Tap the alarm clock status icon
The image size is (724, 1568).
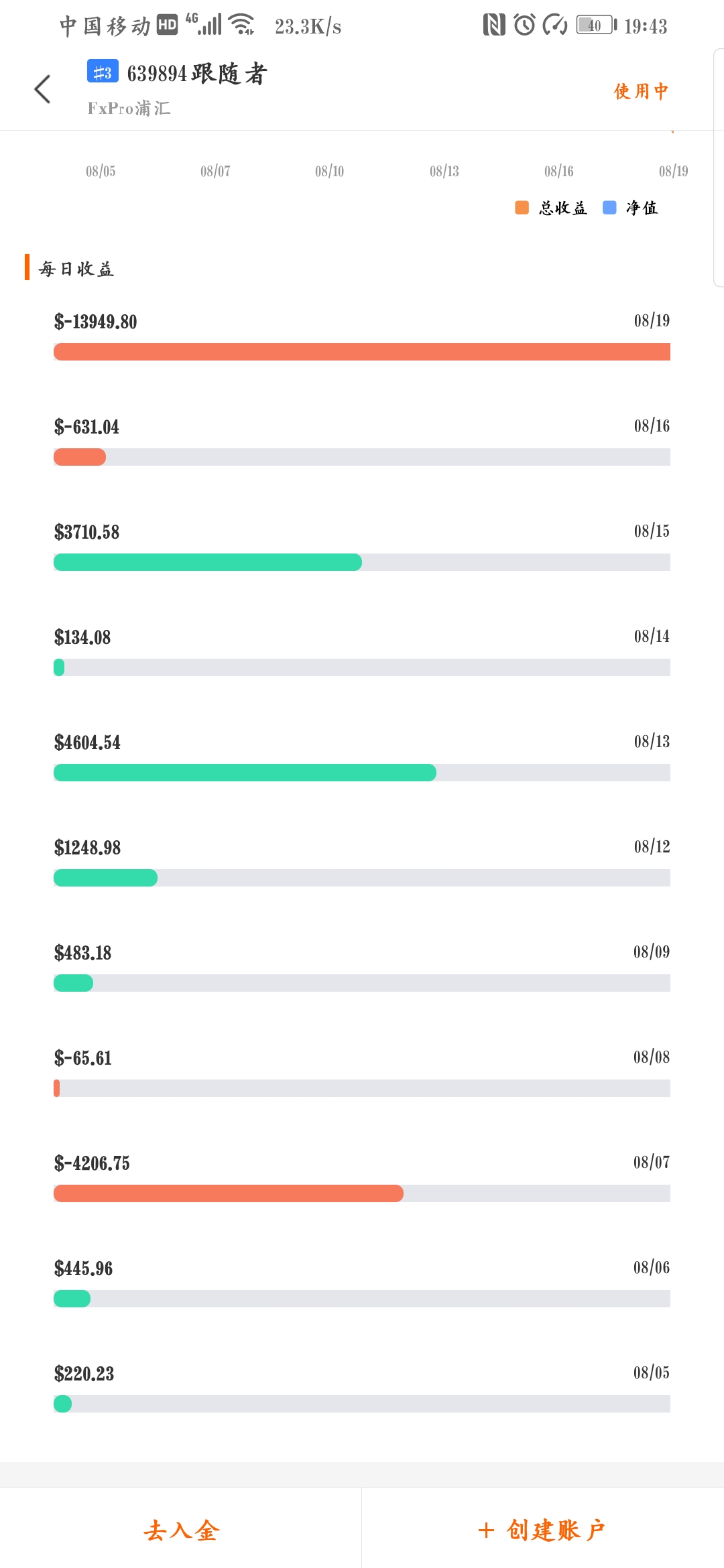pos(525,25)
